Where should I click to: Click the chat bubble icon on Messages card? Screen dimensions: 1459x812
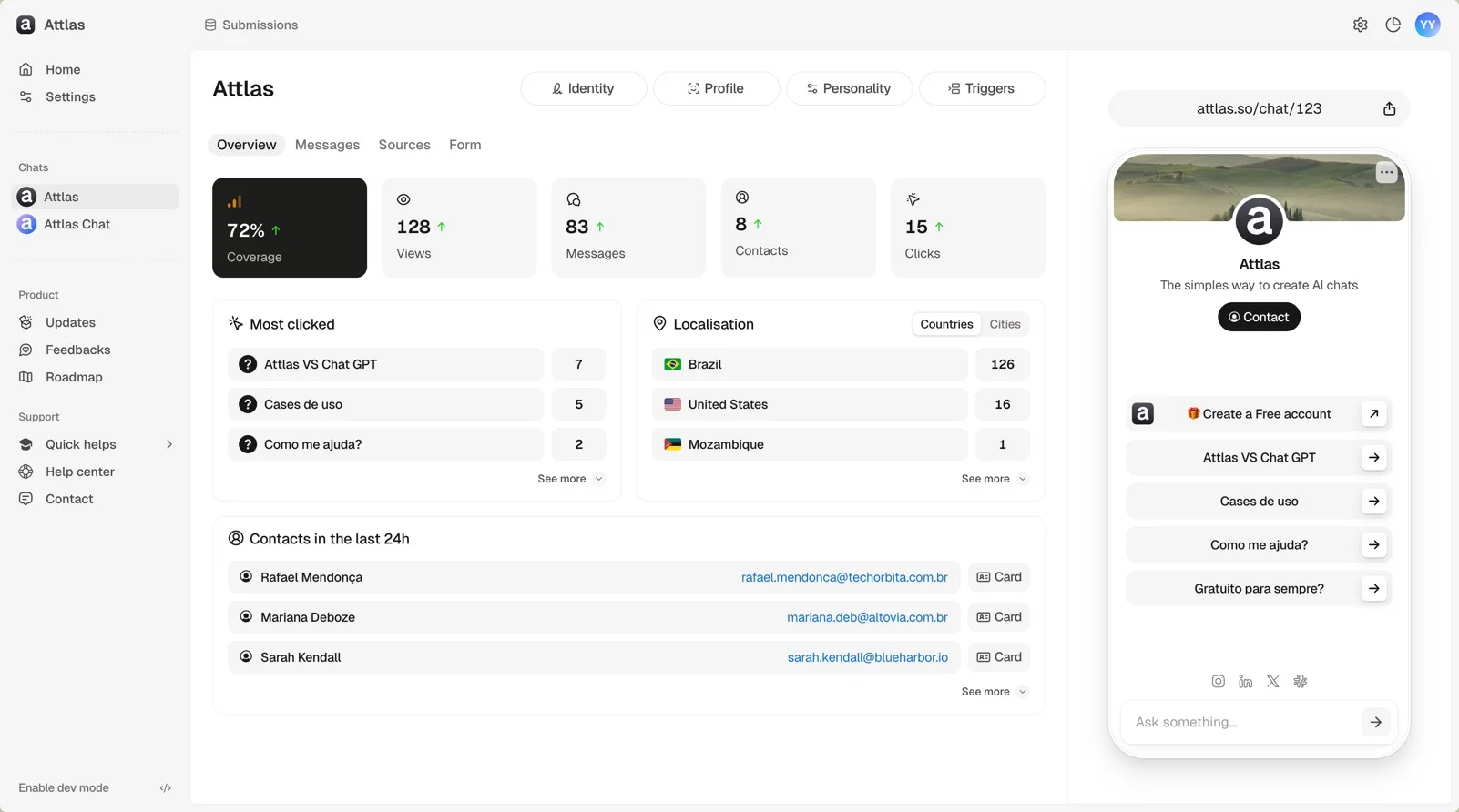click(574, 199)
